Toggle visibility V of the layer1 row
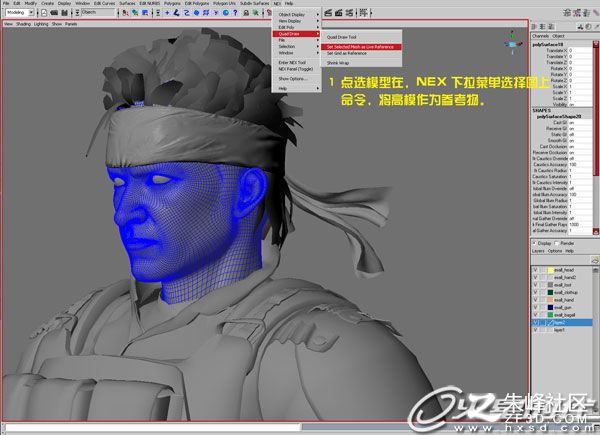The height and width of the screenshot is (435, 600). pyautogui.click(x=535, y=330)
